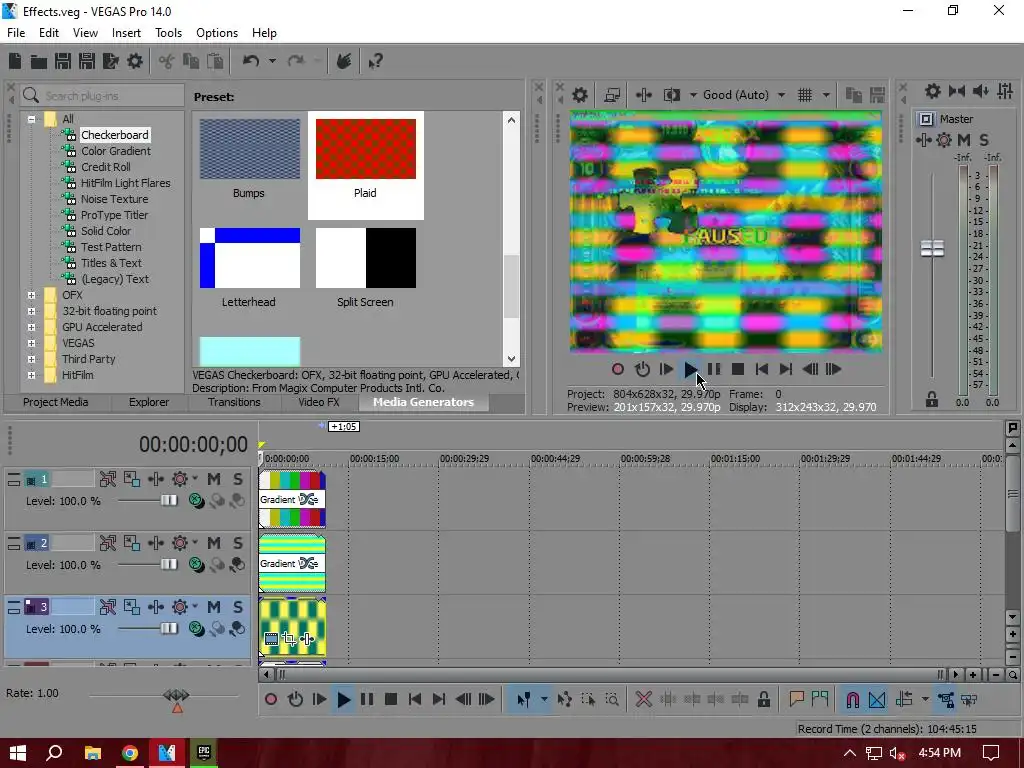The image size is (1024, 768).
Task: Pause the video preview
Action: 714,370
